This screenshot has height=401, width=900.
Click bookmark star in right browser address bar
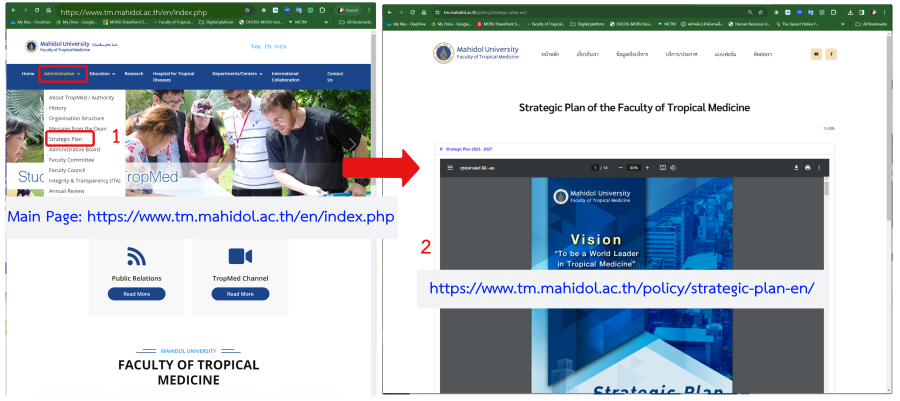point(761,12)
